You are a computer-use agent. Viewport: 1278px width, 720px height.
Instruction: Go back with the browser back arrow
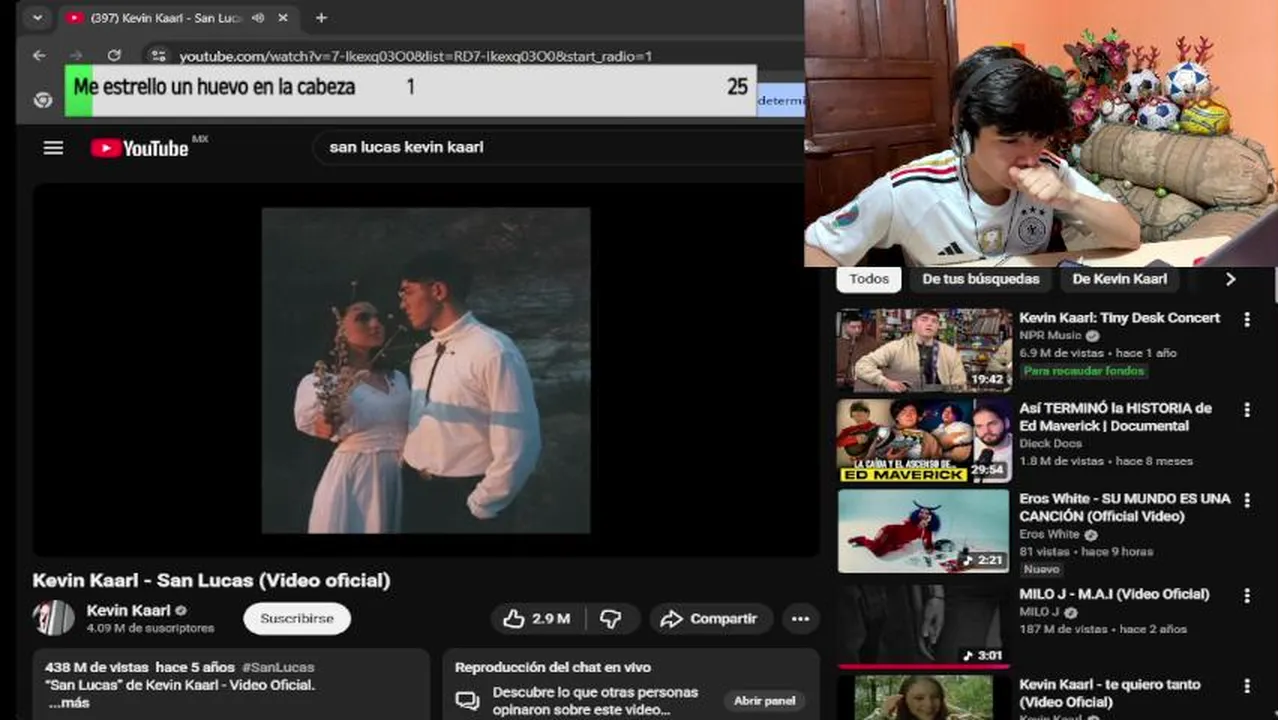click(x=39, y=56)
